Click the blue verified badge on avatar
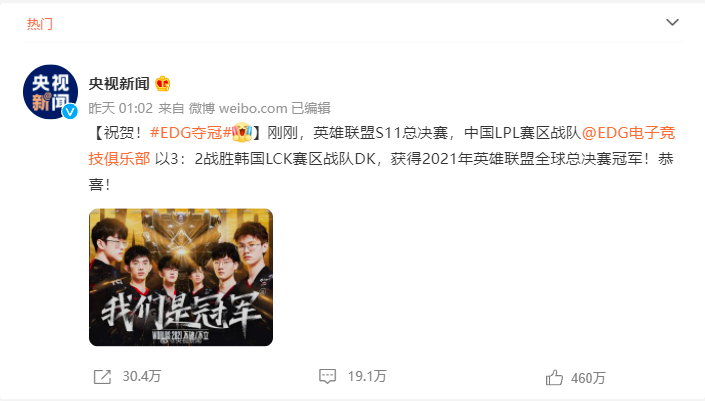Screen dimensions: 705x401 (x=70, y=111)
